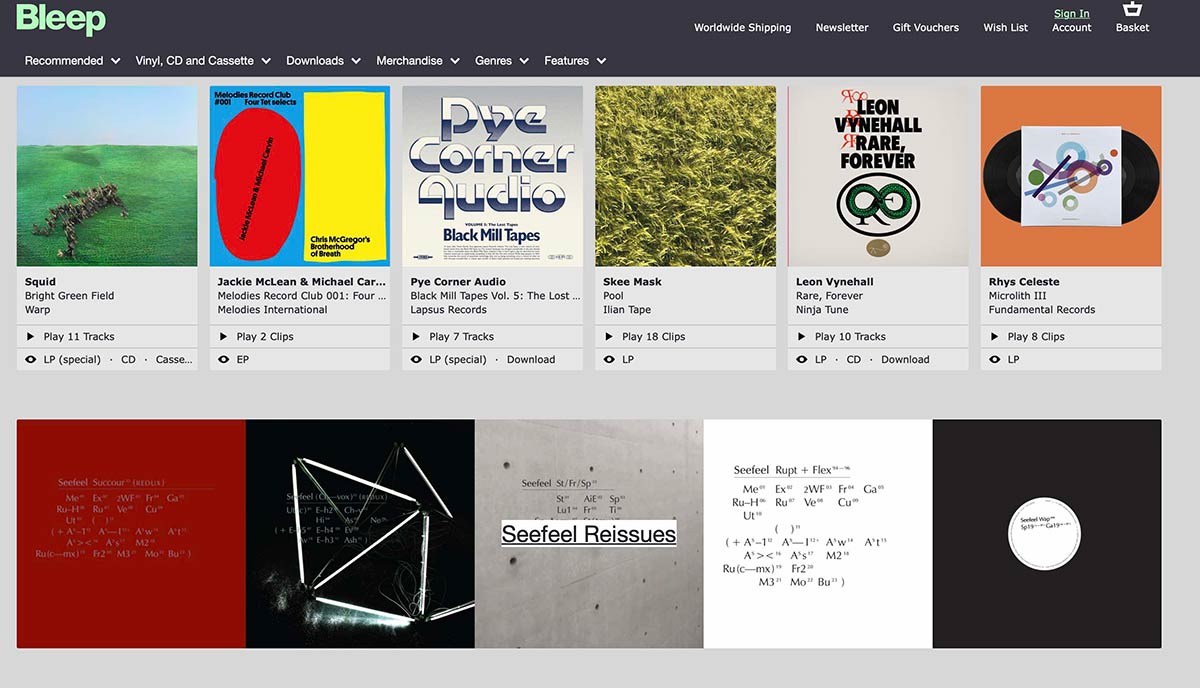This screenshot has width=1200, height=688.
Task: Expand the Genres dropdown
Action: coord(501,61)
